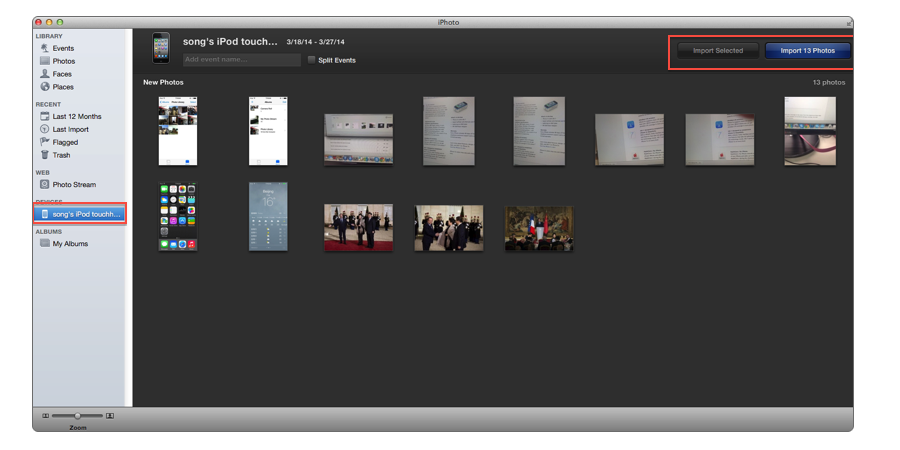This screenshot has height=450, width=900.
Task: Select the keyboard and screen photo thumbnail
Action: pyautogui.click(x=359, y=139)
